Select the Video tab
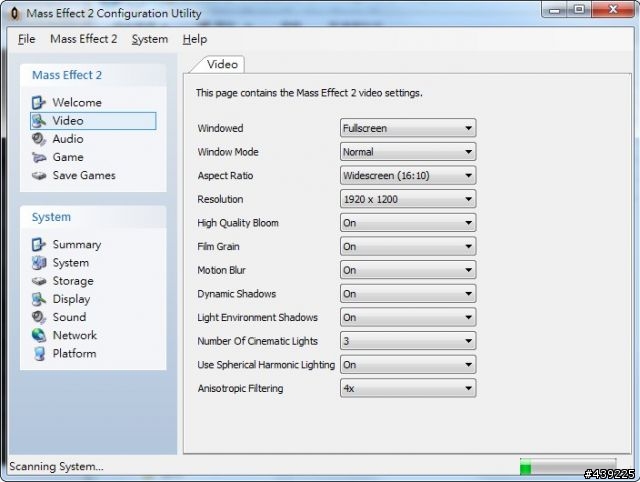The image size is (640, 482). [x=222, y=64]
